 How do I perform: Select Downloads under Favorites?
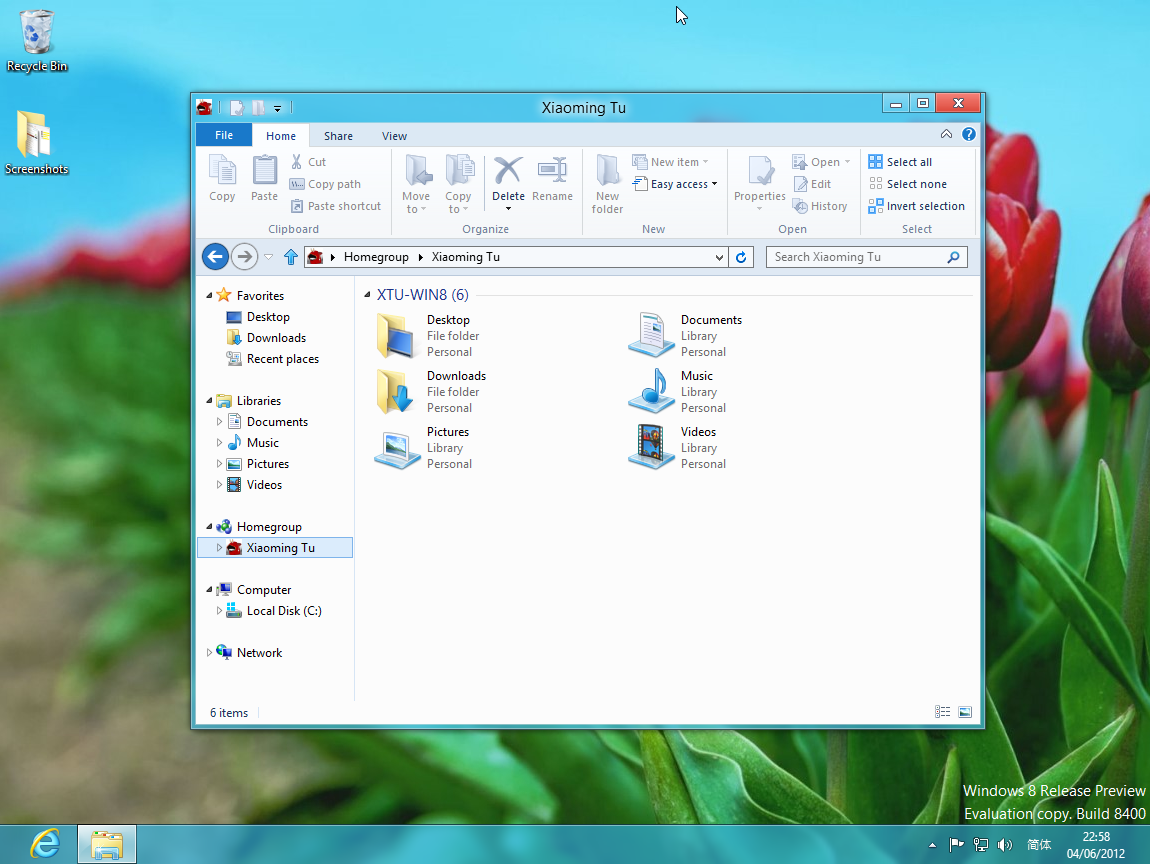266,338
